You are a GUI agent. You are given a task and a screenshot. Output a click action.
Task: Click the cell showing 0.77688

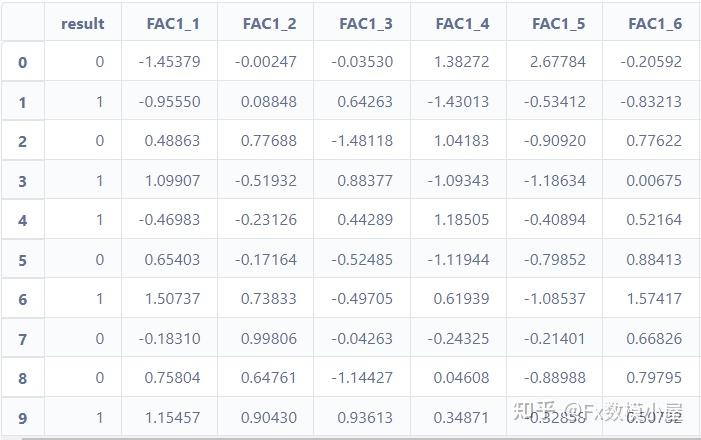click(270, 141)
